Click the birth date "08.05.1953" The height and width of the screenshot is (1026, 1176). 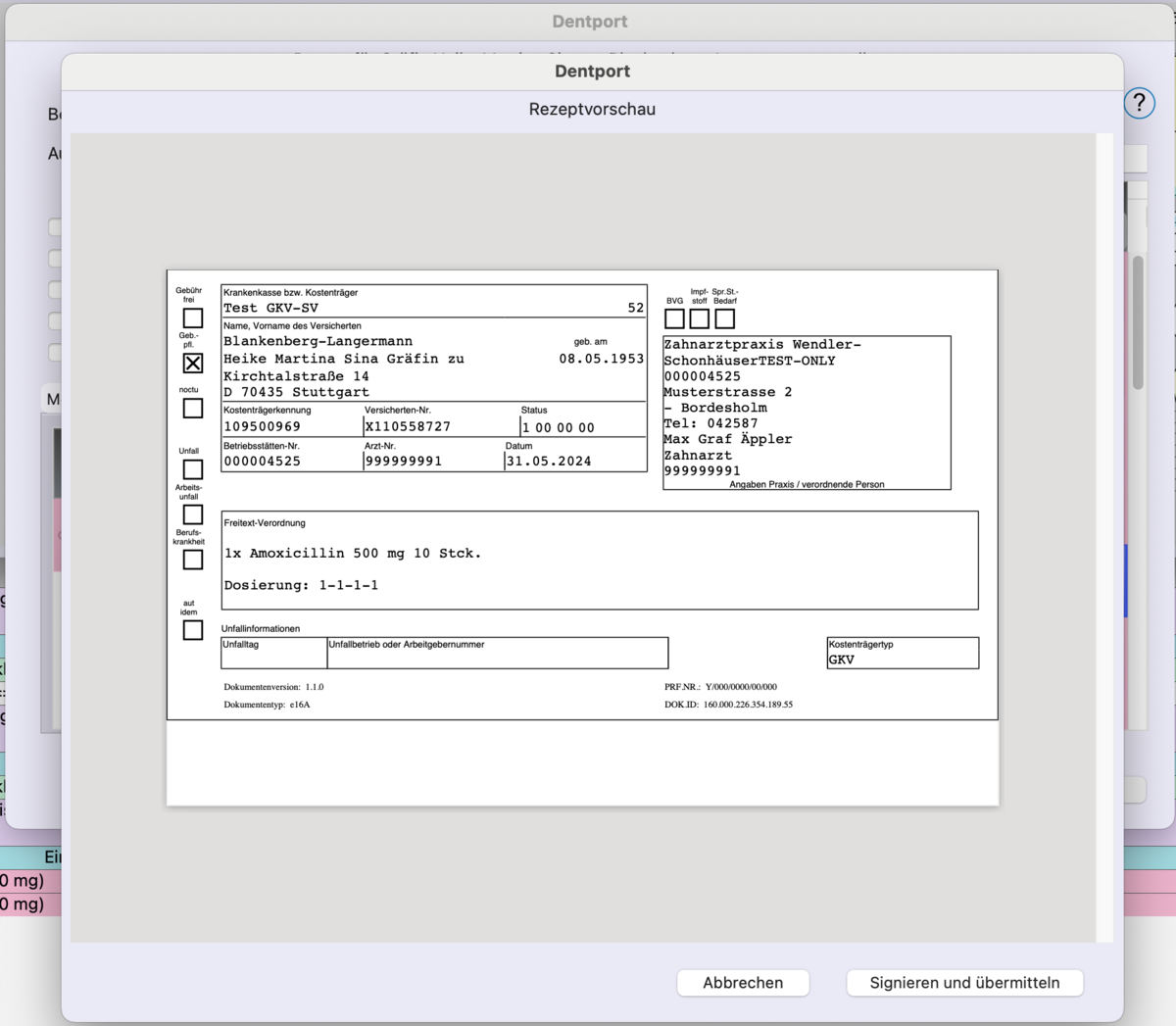pyautogui.click(x=602, y=359)
